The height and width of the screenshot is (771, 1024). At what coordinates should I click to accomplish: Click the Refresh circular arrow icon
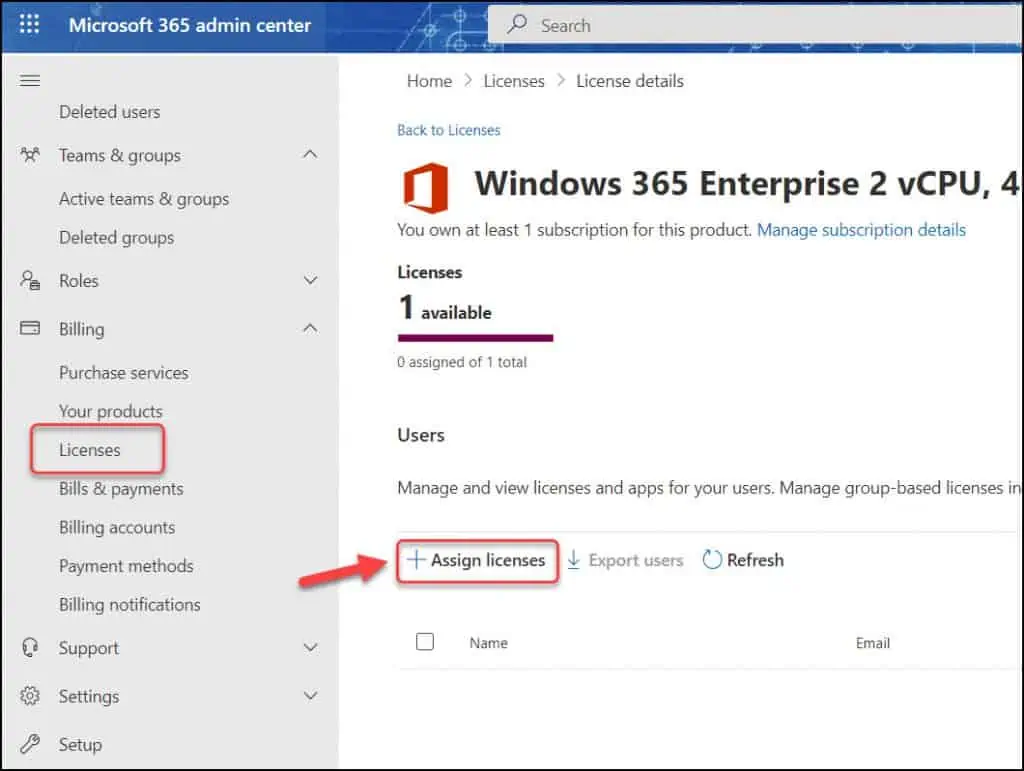[712, 559]
